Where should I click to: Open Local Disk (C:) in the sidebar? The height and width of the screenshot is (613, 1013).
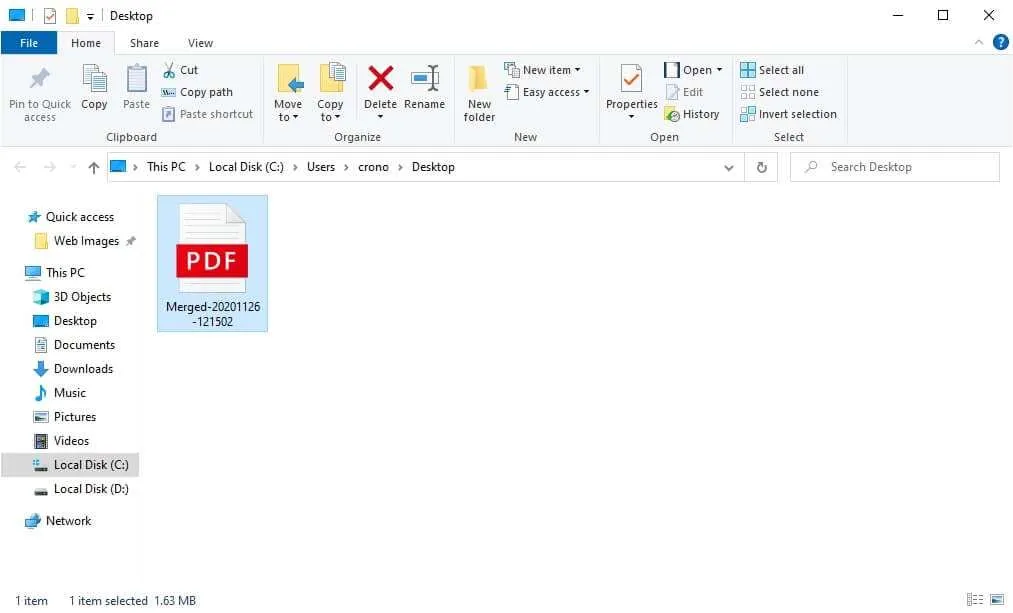pos(70,464)
